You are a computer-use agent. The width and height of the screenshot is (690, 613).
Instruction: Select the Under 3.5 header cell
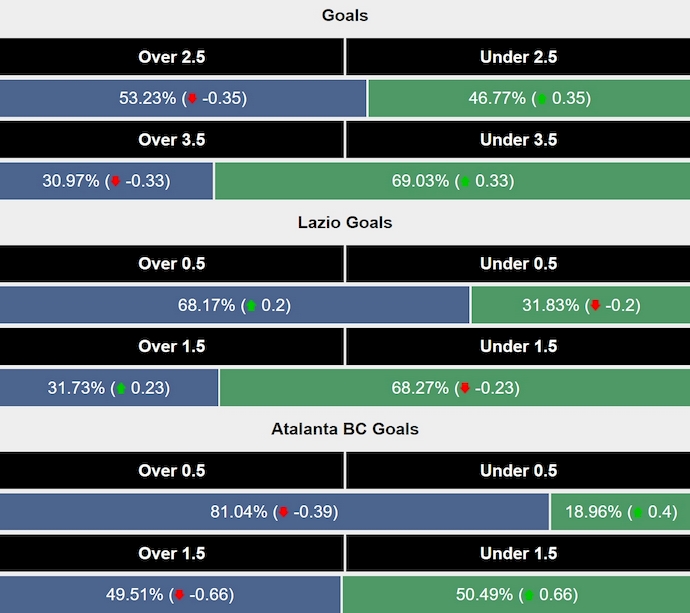(518, 140)
